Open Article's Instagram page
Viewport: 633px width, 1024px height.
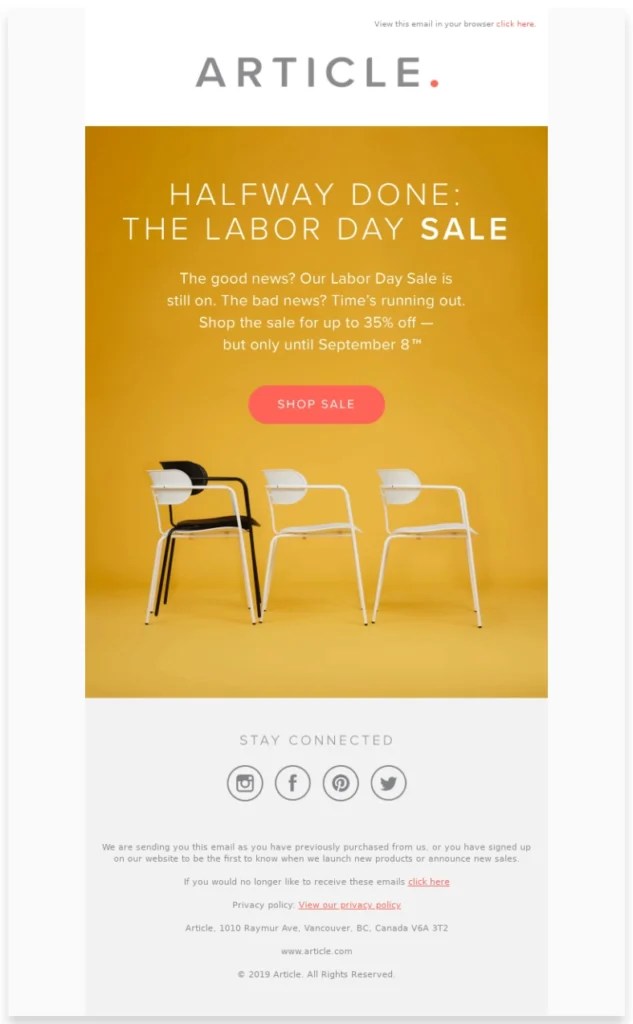[x=243, y=783]
